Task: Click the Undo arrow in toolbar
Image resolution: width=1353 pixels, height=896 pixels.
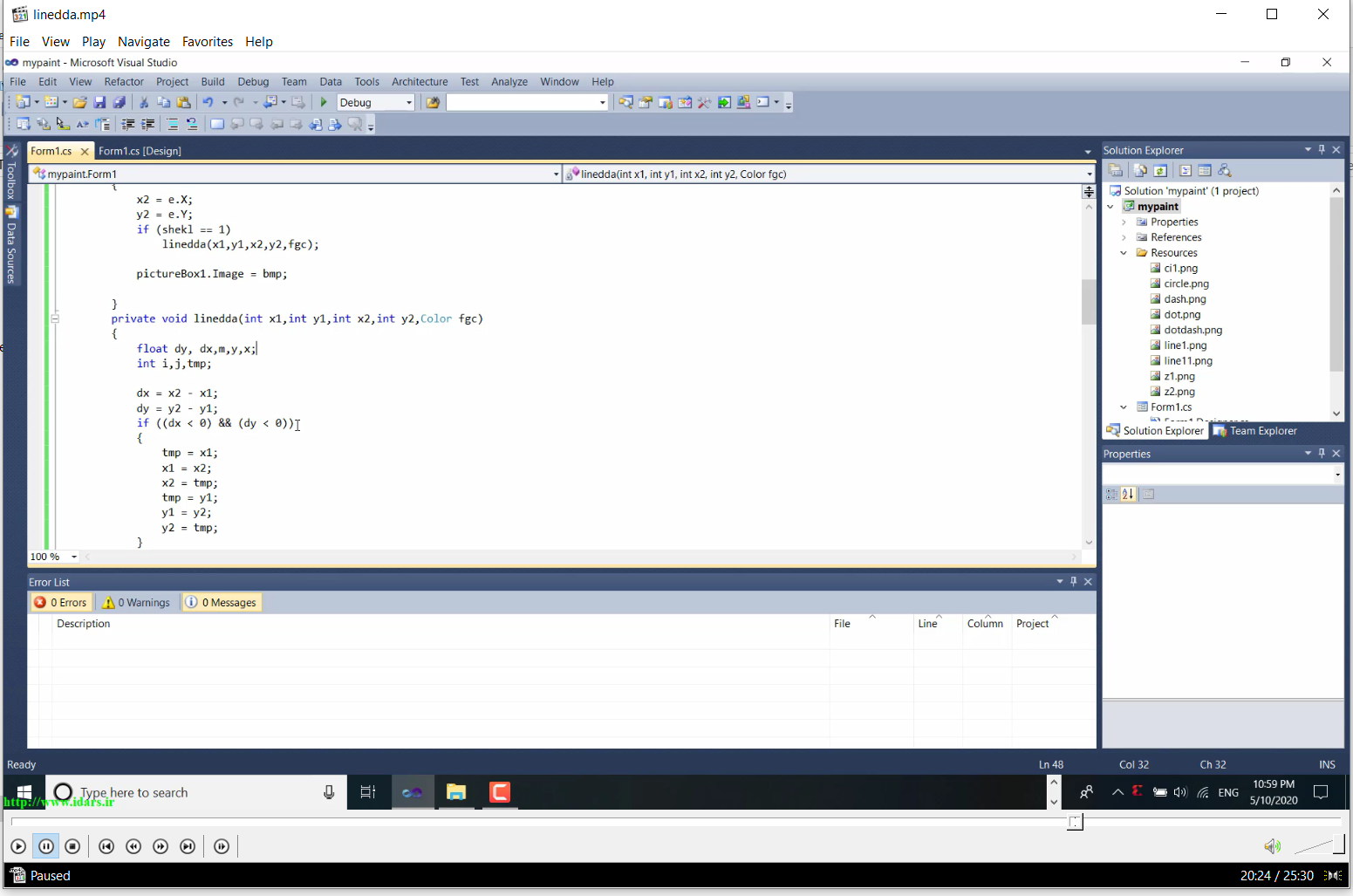Action: [208, 102]
